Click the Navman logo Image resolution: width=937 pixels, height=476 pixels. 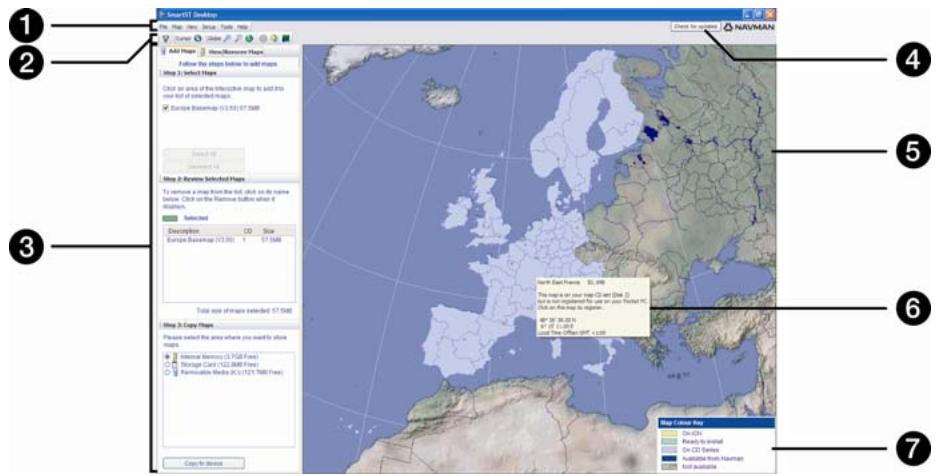749,27
